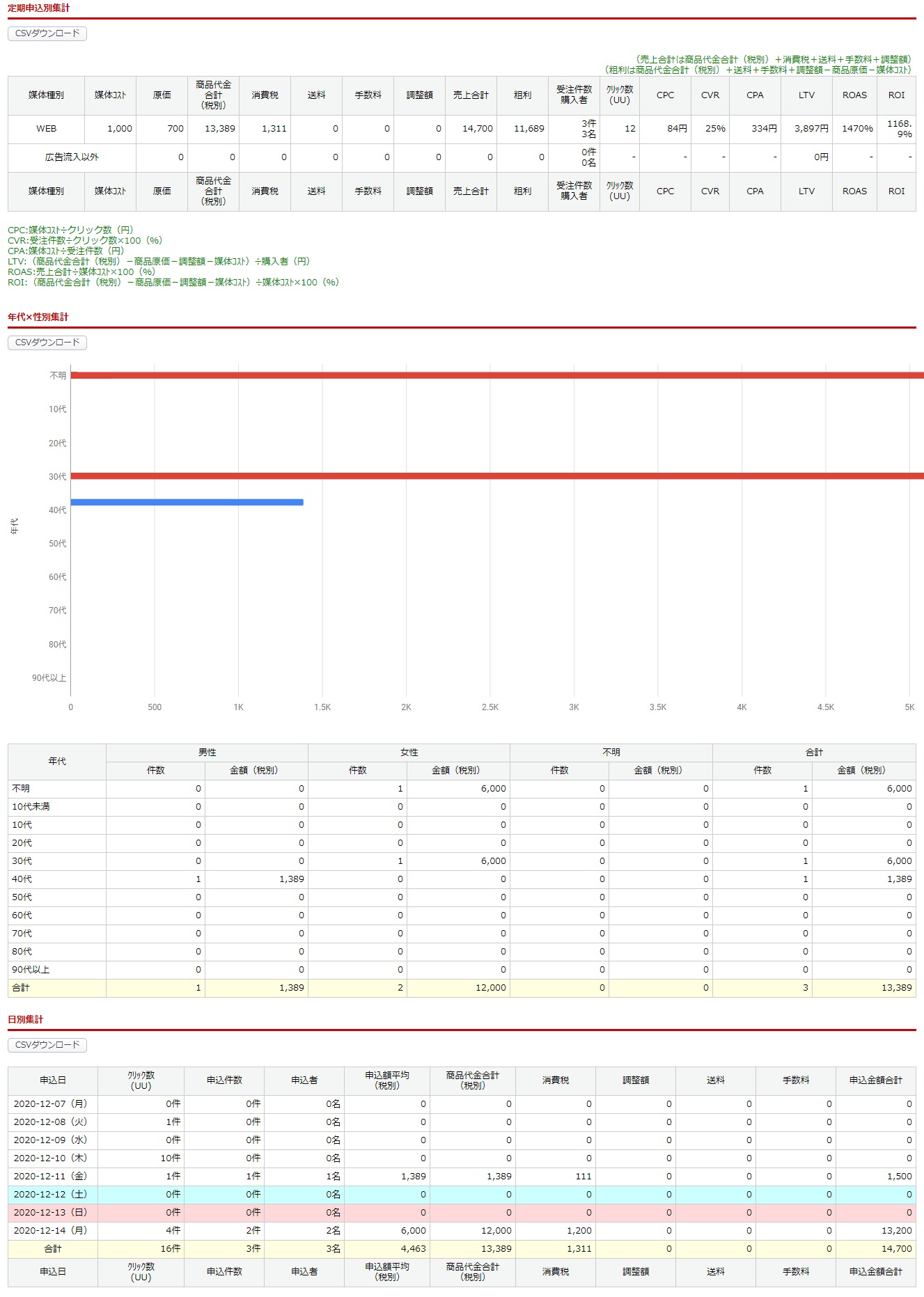
Task: Click the 1.5K label on the chart axis
Action: pyautogui.click(x=322, y=707)
